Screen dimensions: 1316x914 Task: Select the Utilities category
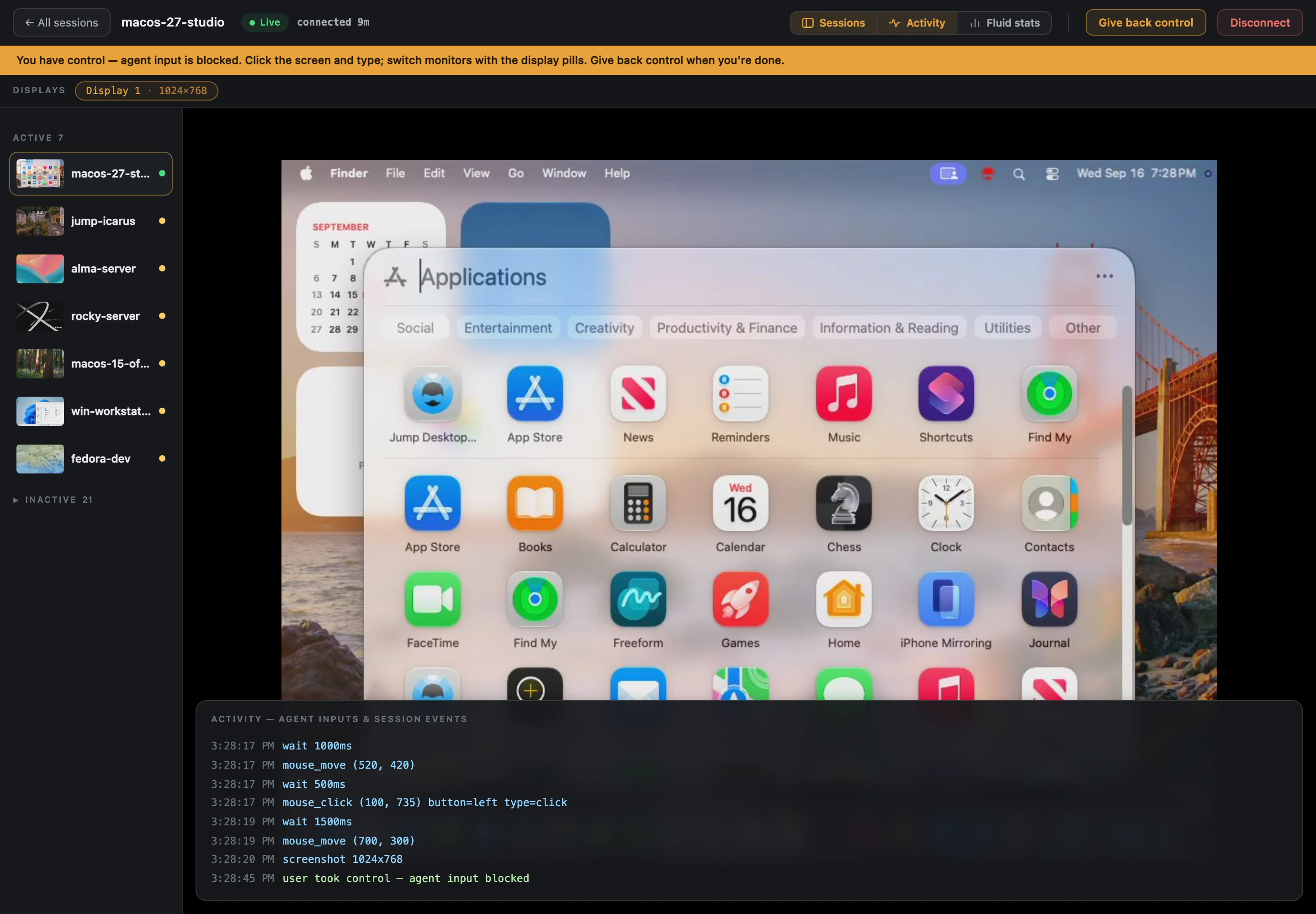[x=1007, y=328]
